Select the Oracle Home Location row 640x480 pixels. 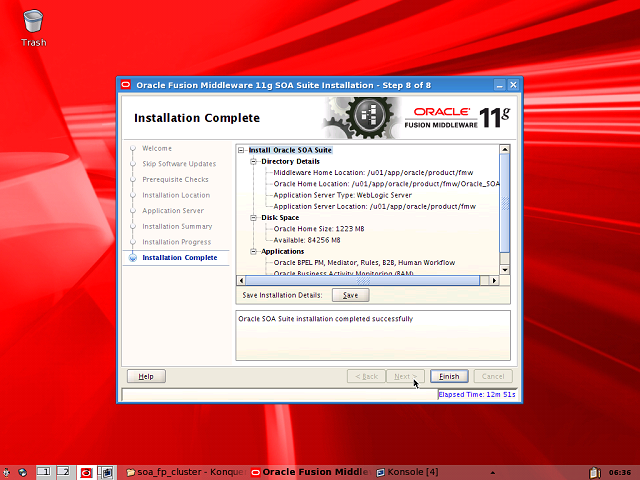click(386, 184)
